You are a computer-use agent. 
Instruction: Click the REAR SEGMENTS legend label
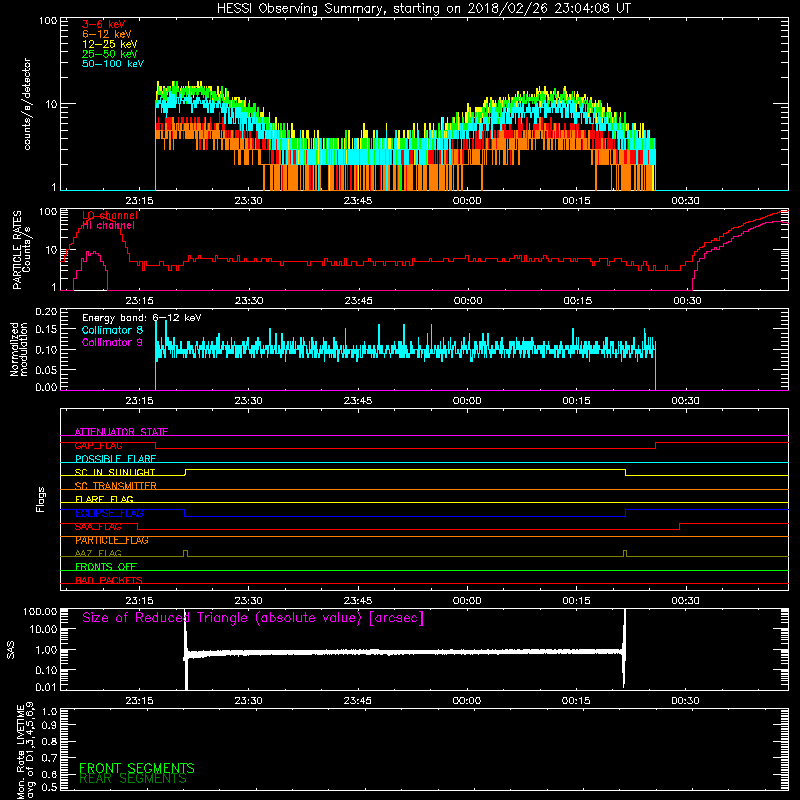click(x=133, y=779)
